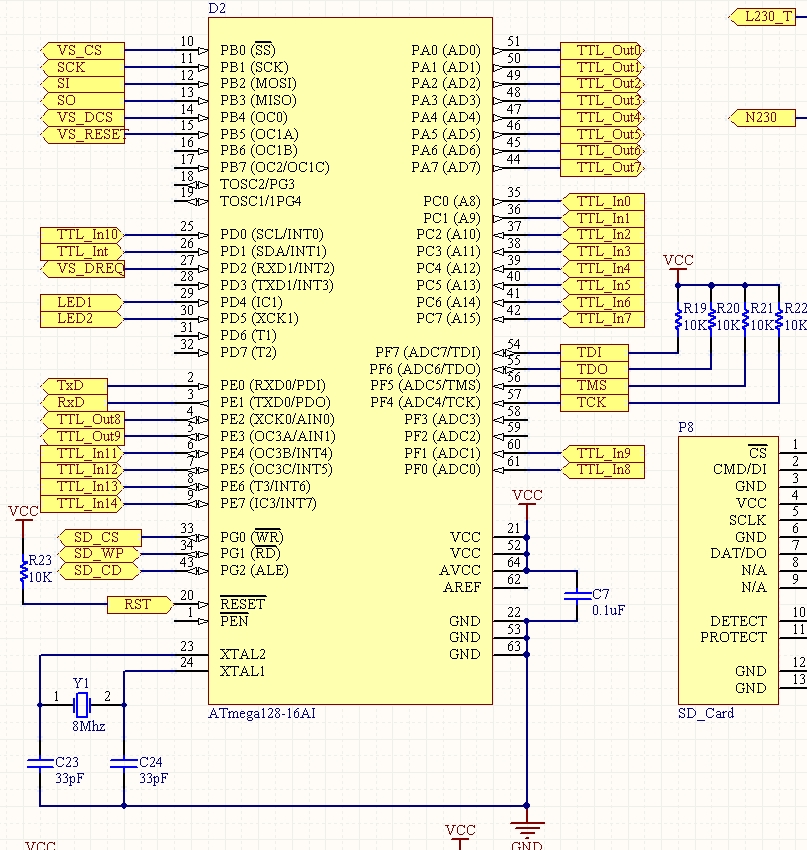The height and width of the screenshot is (850, 807).
Task: Click the TTL_In12 port
Action: 82,469
